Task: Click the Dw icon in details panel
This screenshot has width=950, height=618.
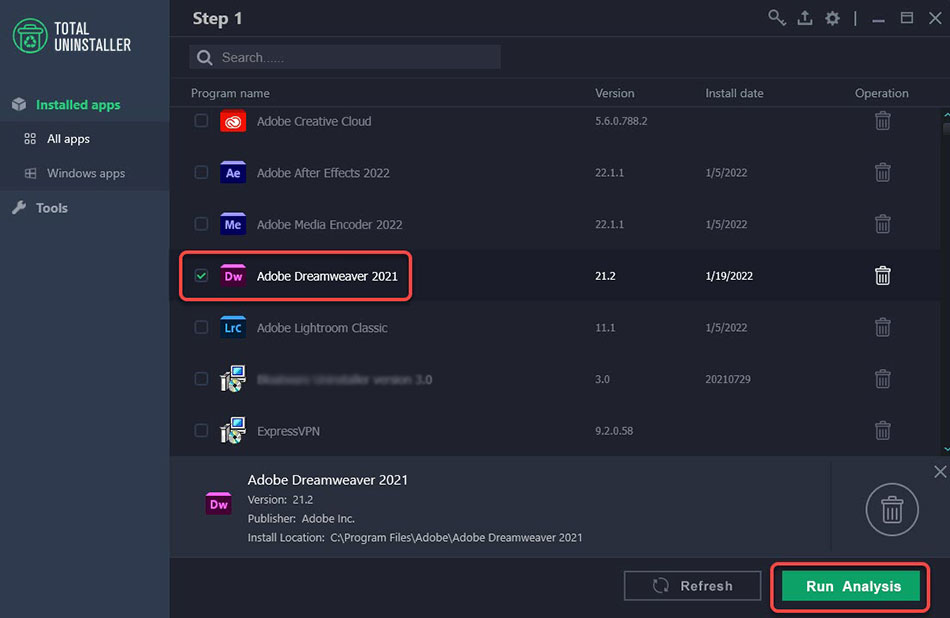Action: coord(218,504)
